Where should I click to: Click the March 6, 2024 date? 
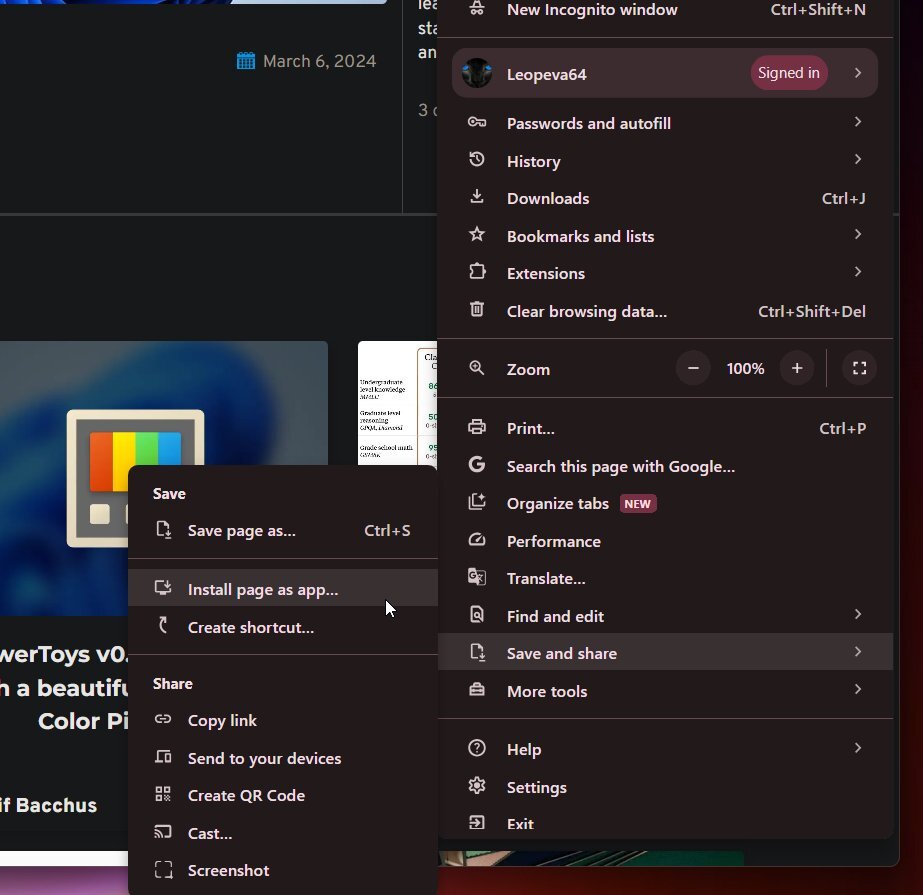(x=319, y=61)
